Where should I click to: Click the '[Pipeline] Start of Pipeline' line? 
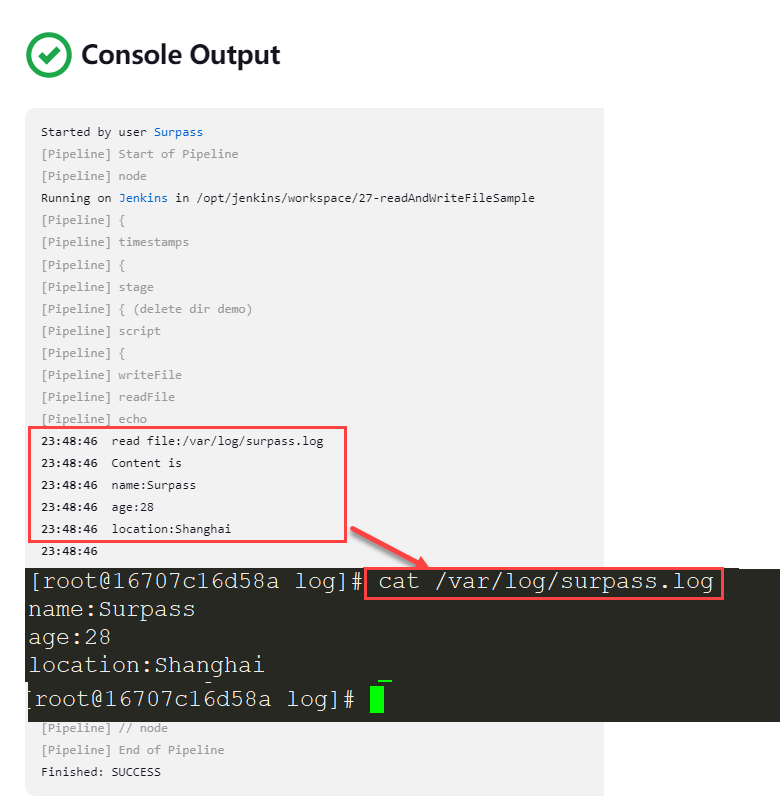pos(140,154)
